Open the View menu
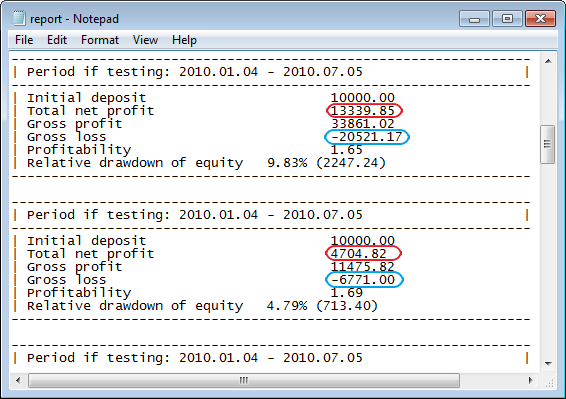Screen dimensions: 566x399 [x=145, y=40]
